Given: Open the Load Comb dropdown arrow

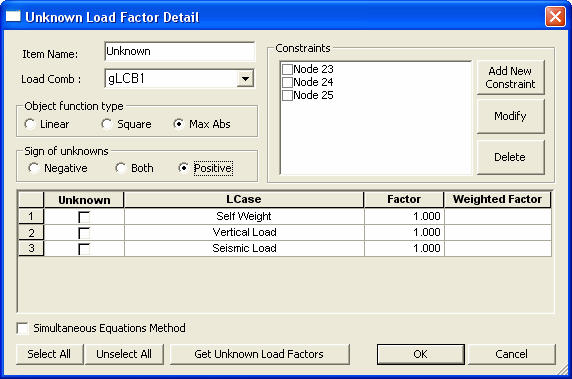Looking at the screenshot, I should (x=245, y=78).
